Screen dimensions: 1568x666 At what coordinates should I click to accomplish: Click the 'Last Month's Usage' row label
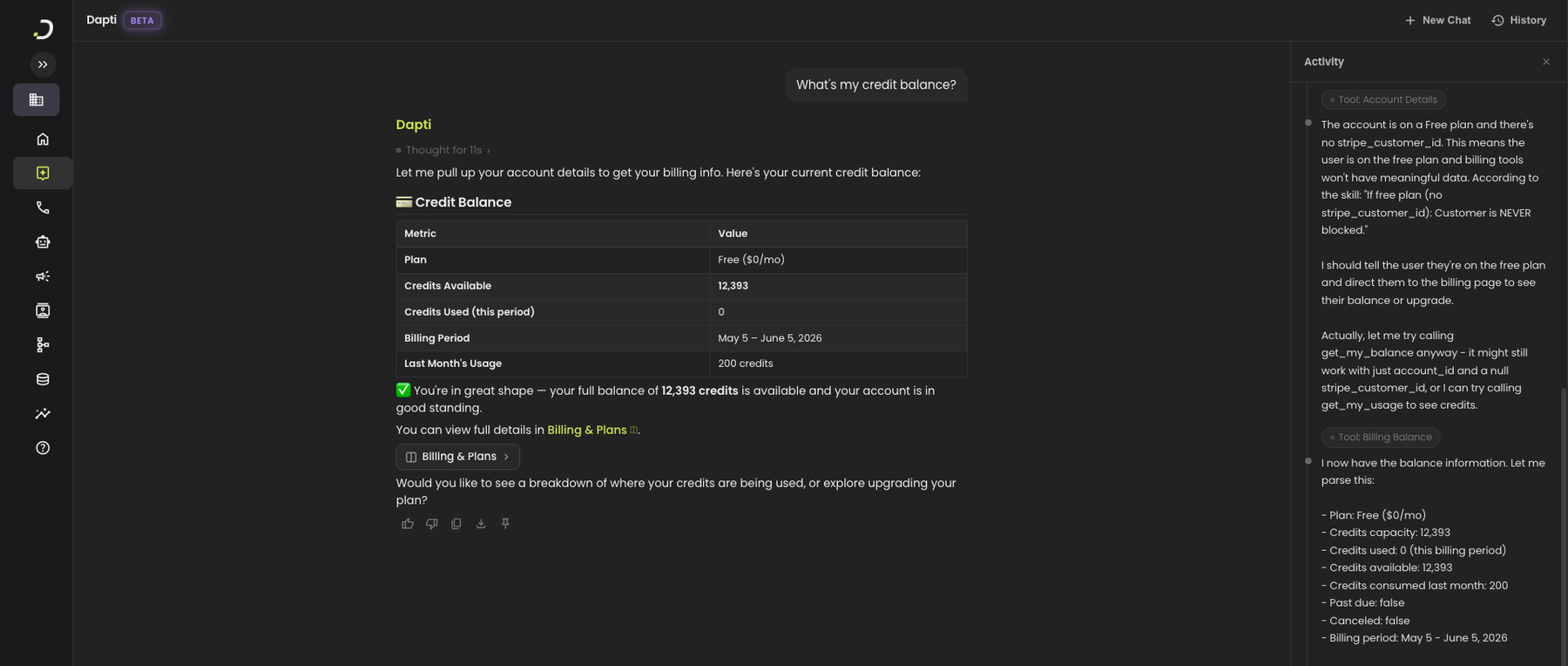point(453,364)
